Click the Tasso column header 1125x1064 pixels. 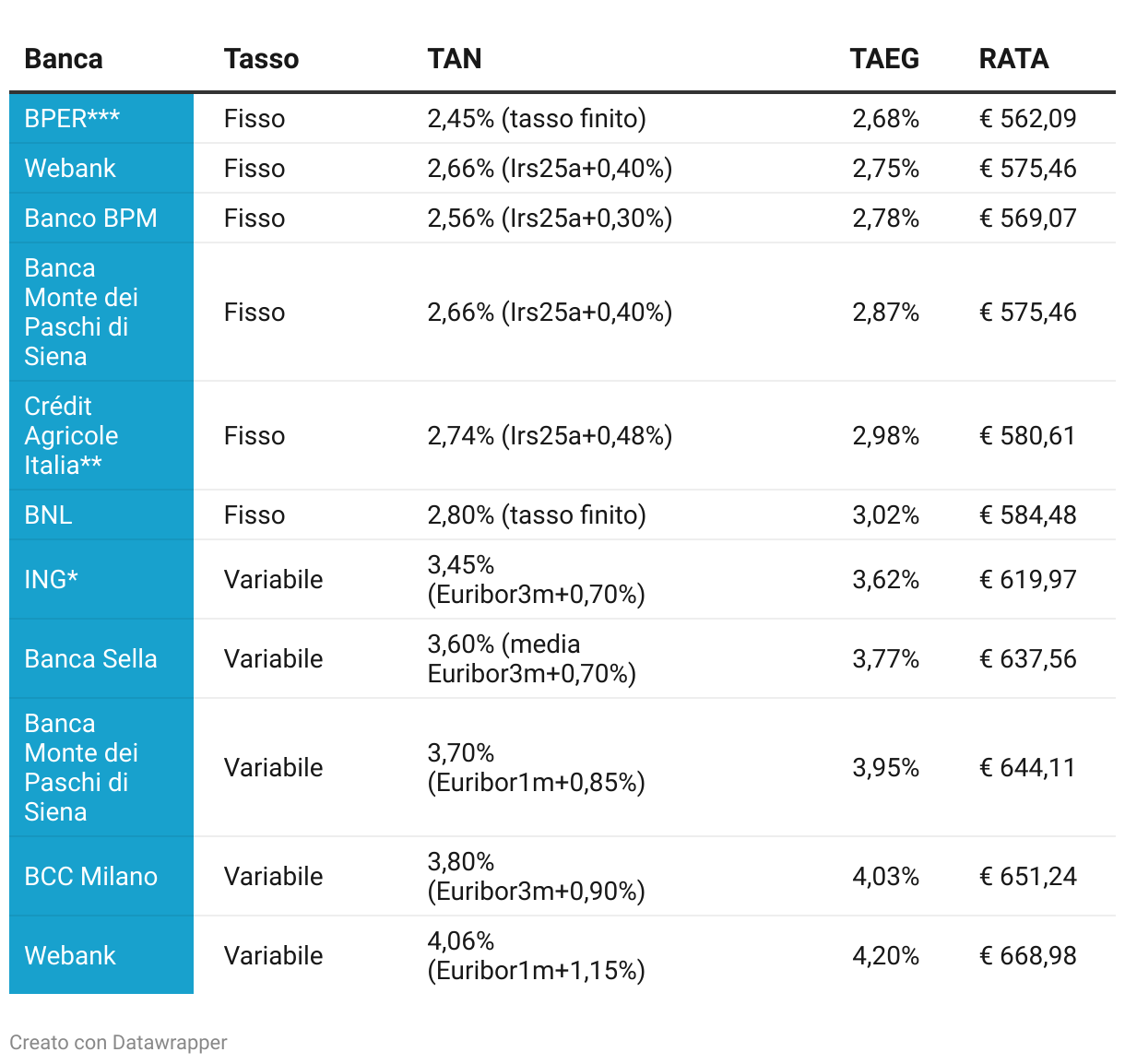point(261,59)
